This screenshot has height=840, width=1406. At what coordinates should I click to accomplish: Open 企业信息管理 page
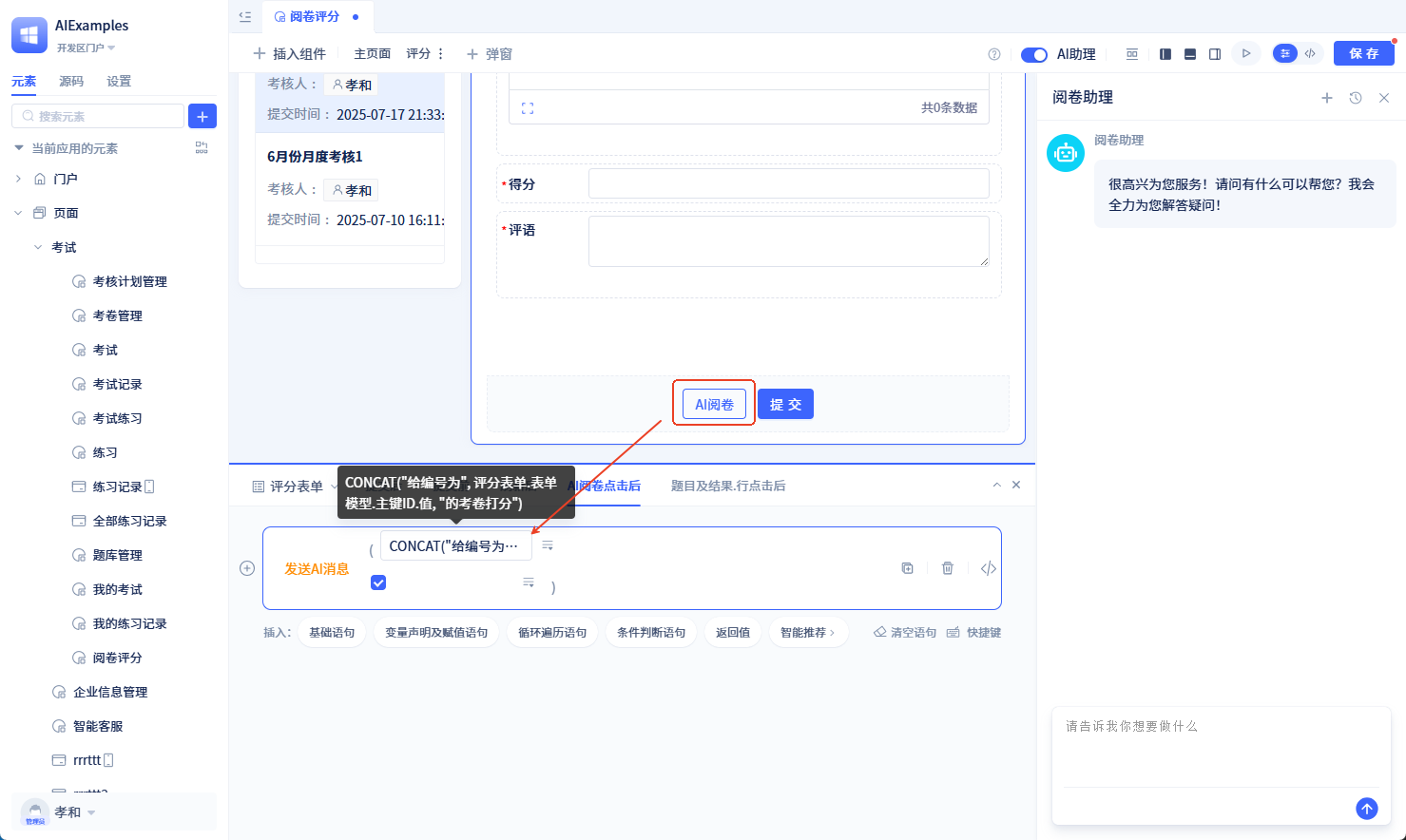pyautogui.click(x=110, y=692)
